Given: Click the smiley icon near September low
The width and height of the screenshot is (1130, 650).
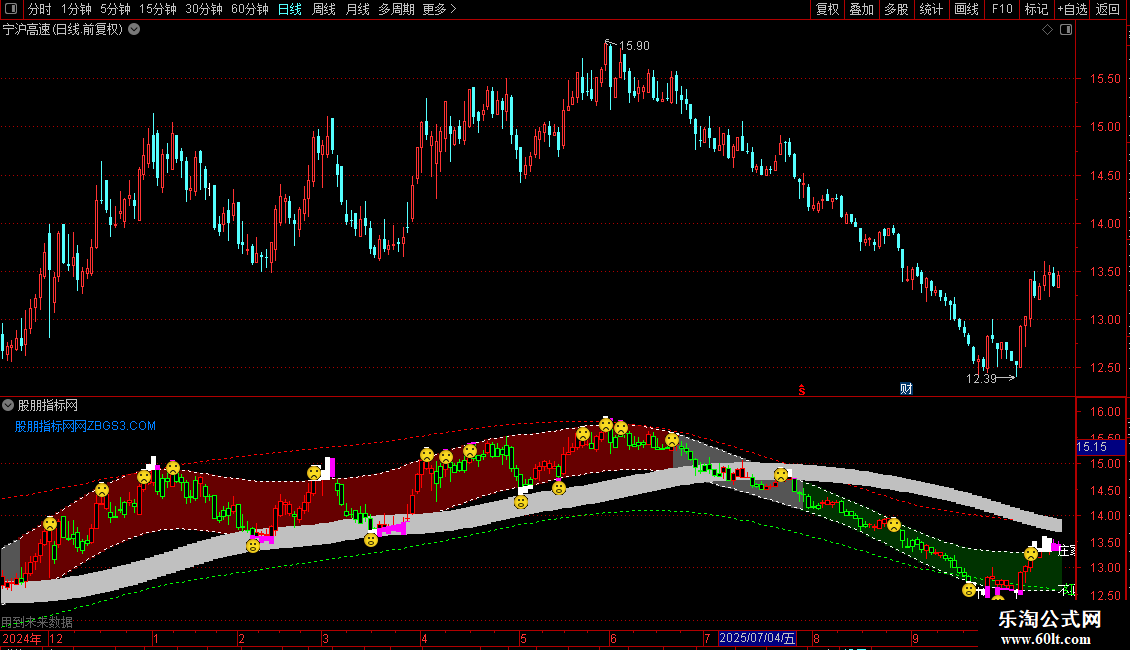Looking at the screenshot, I should point(969,590).
